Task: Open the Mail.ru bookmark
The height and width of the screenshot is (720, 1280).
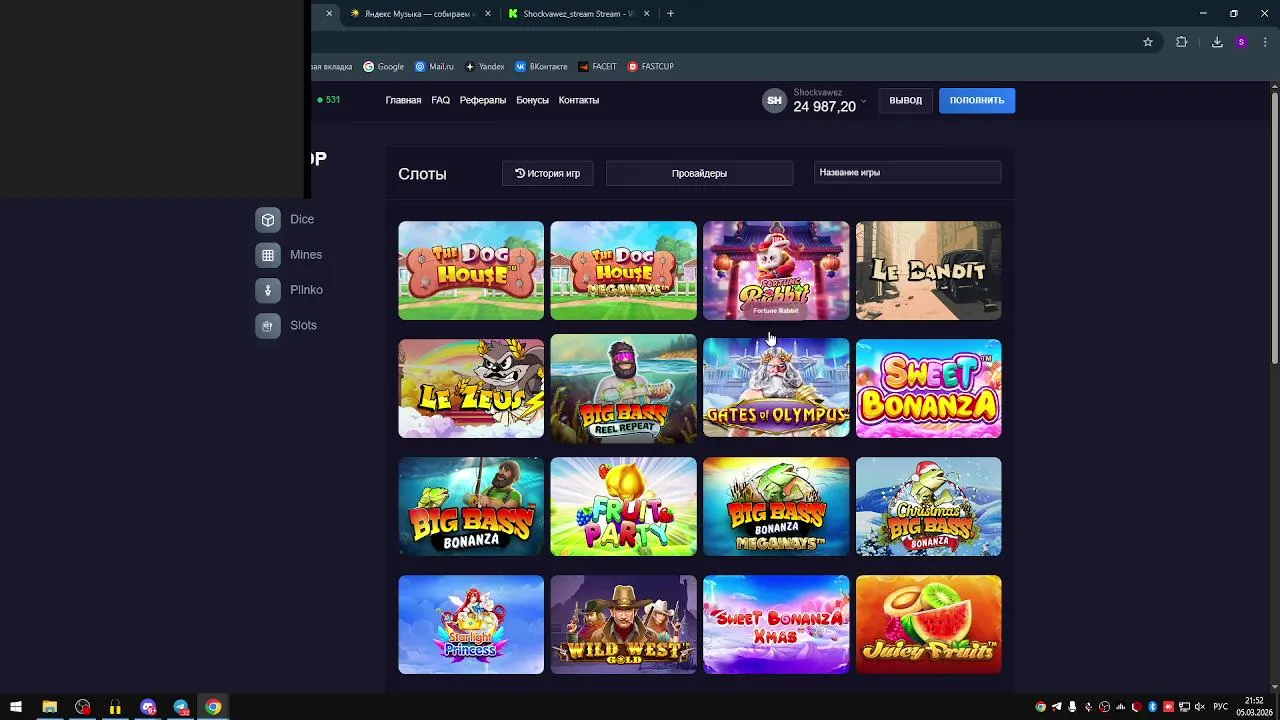Action: [434, 67]
